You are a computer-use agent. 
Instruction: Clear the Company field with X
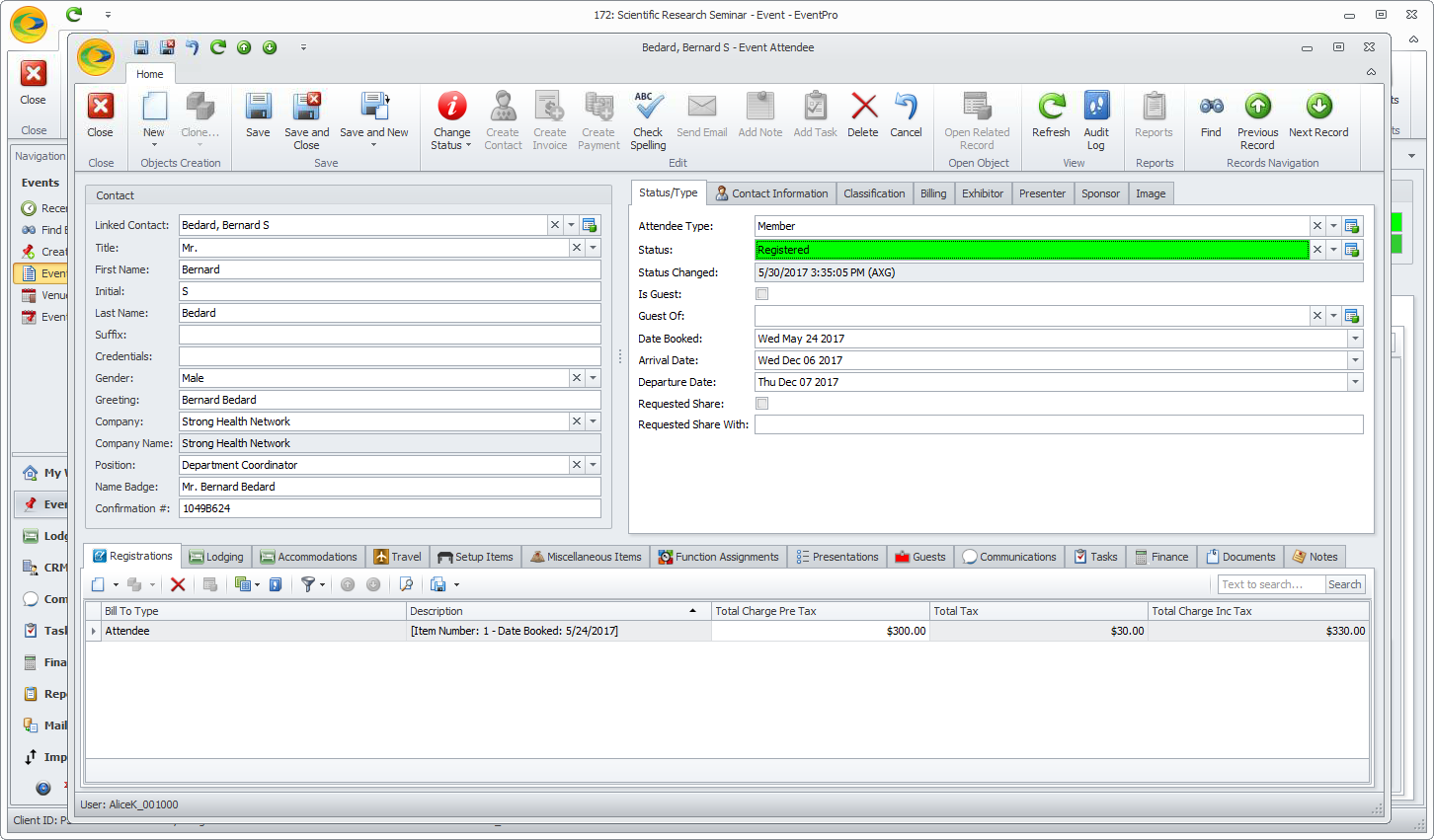pos(577,421)
